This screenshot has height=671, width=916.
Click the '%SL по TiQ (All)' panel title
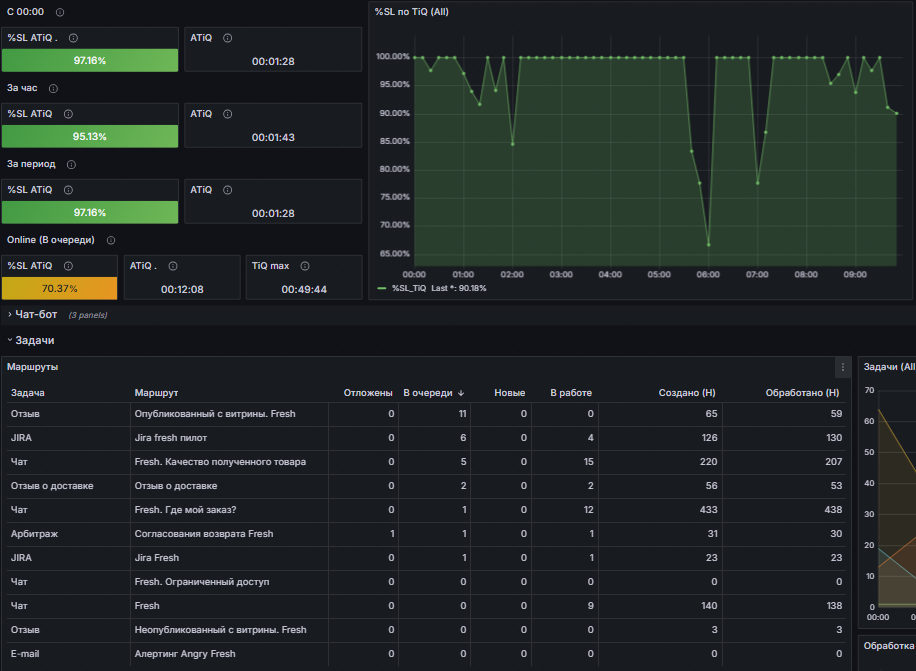[x=412, y=12]
